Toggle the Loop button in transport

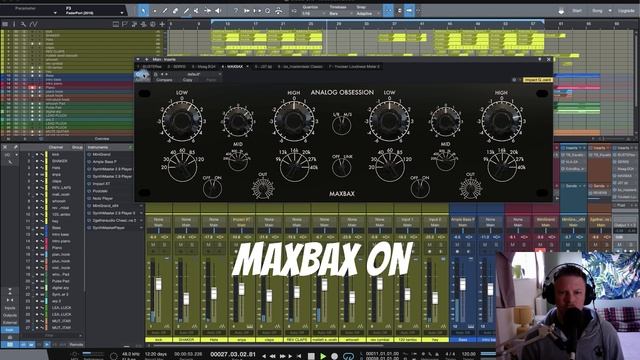coord(348,356)
